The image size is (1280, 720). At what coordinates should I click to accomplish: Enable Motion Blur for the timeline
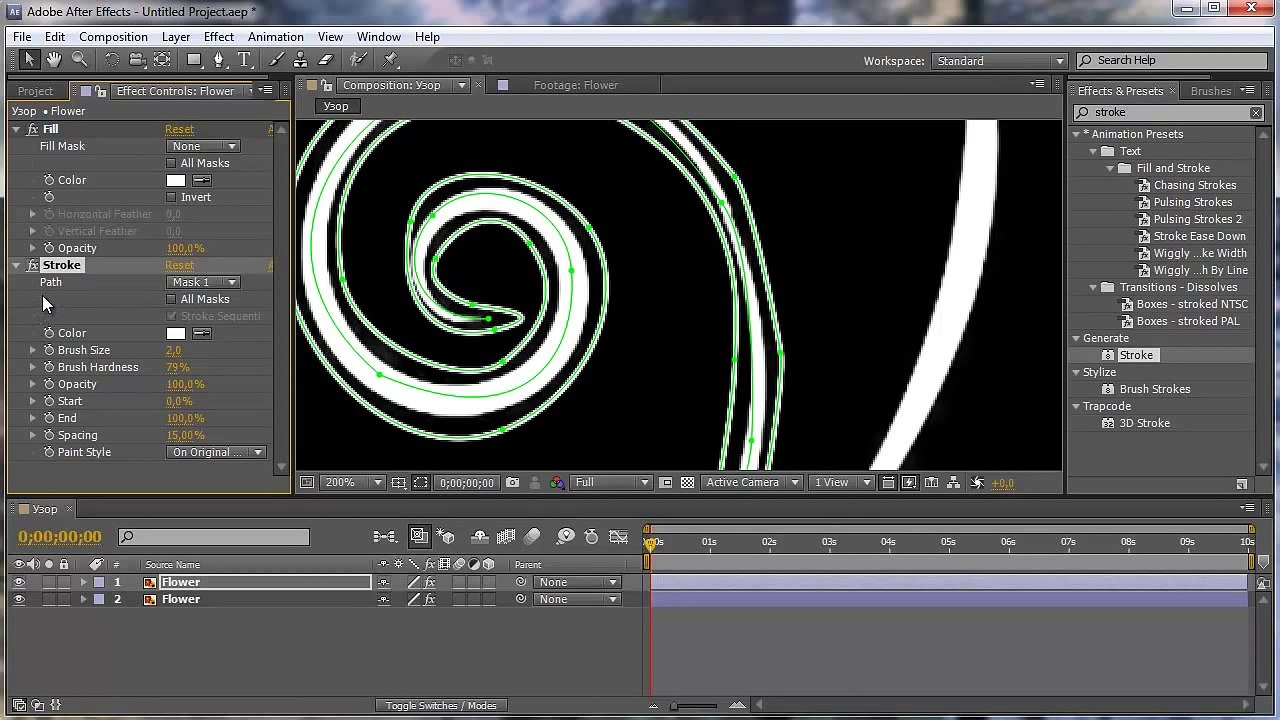tap(532, 537)
